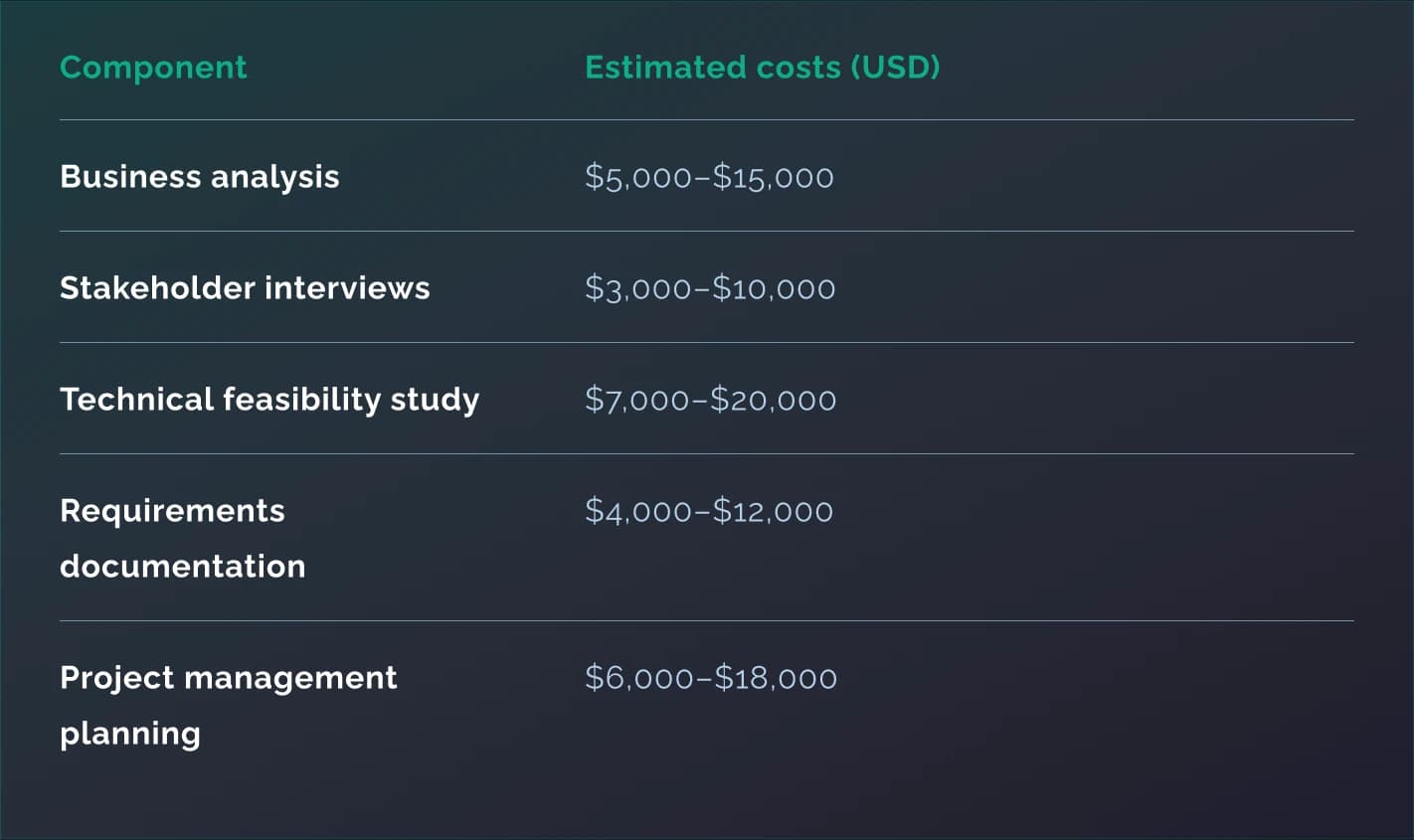Click the $3,000–$10,000 cost value
Viewport: 1414px width, 840px height.
[710, 288]
